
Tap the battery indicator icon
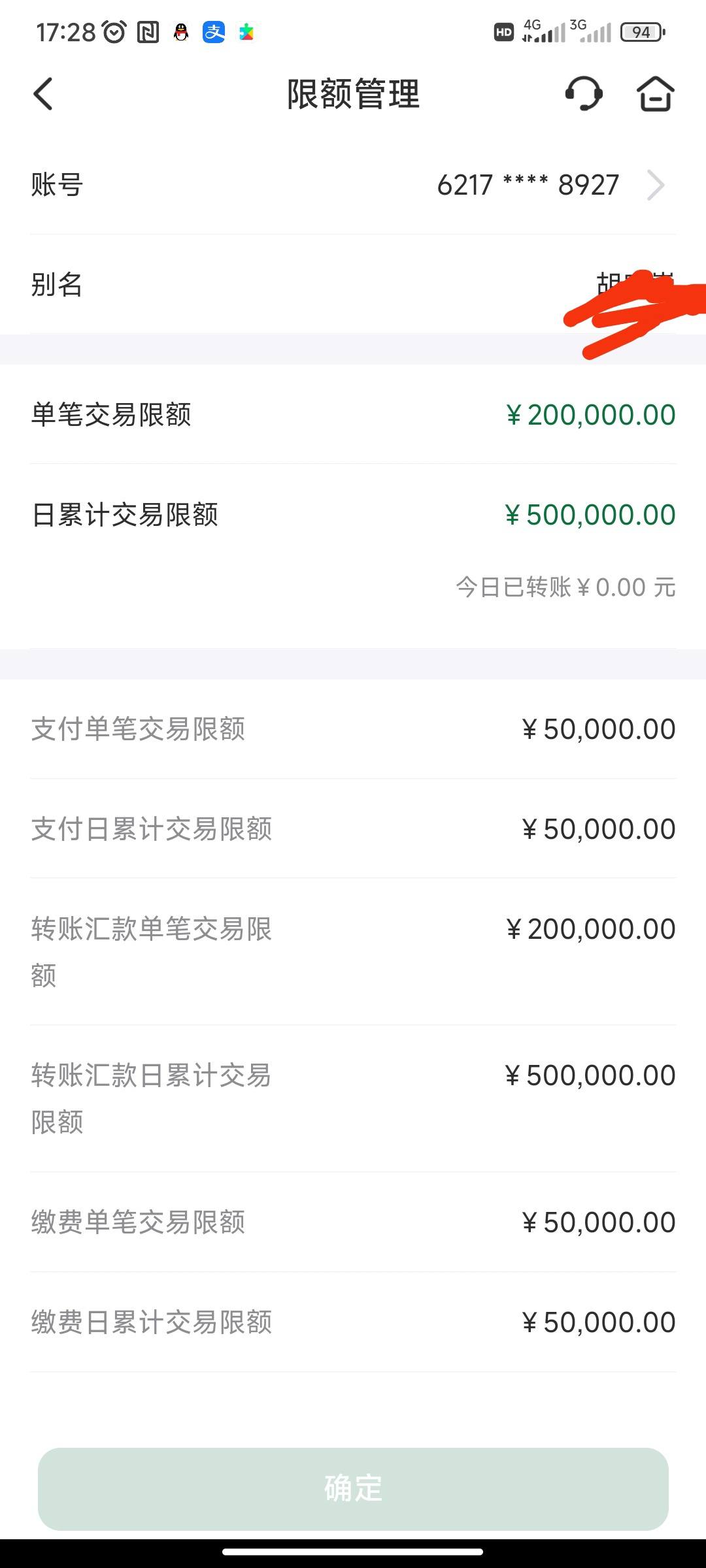pos(643,32)
